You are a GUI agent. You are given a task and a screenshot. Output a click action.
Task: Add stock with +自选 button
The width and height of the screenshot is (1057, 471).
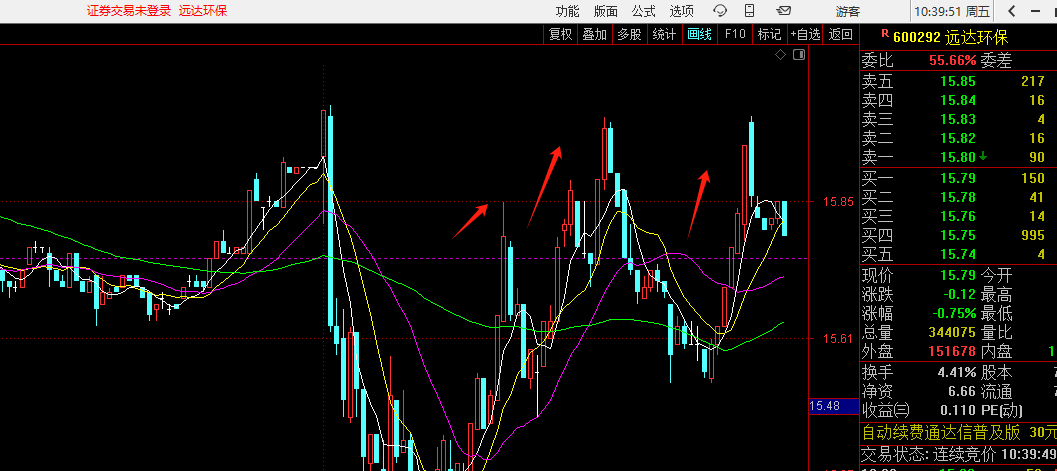click(806, 34)
